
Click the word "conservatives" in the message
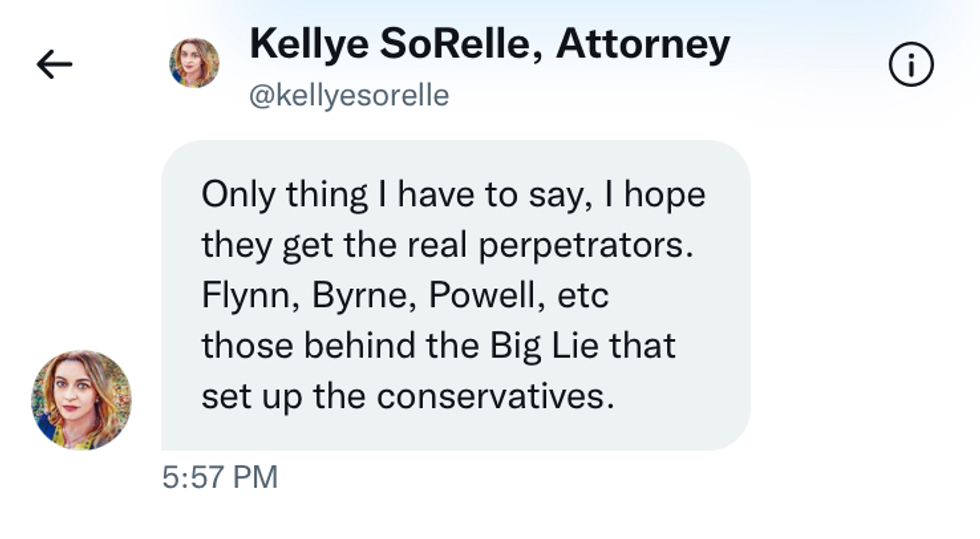pos(494,396)
